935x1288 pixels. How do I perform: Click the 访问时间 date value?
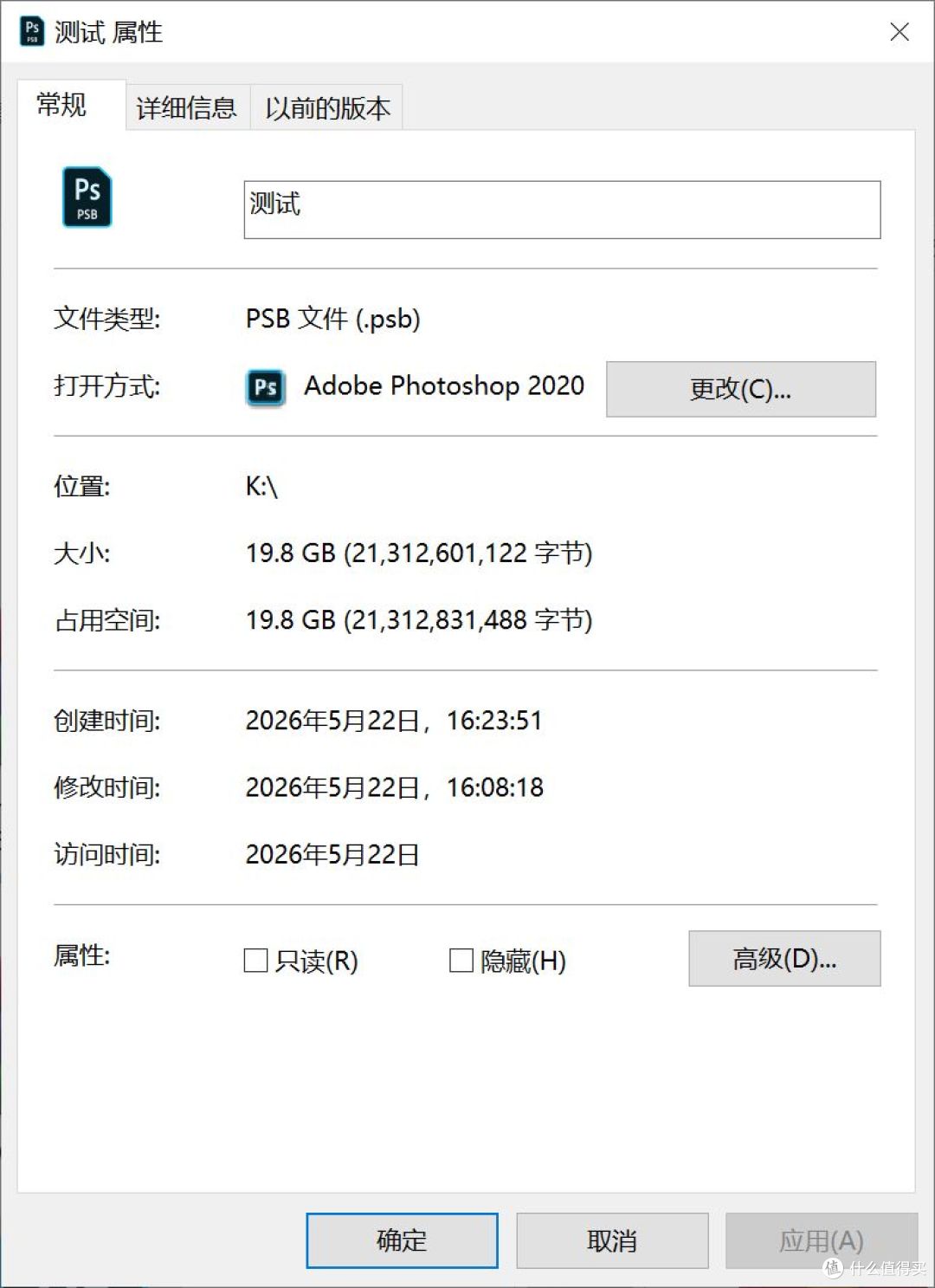click(x=332, y=855)
